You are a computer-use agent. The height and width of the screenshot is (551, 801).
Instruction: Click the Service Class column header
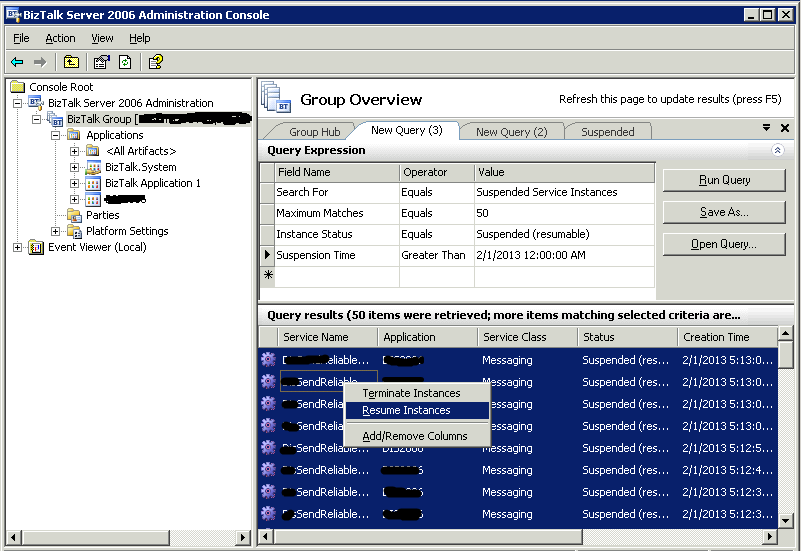point(527,337)
